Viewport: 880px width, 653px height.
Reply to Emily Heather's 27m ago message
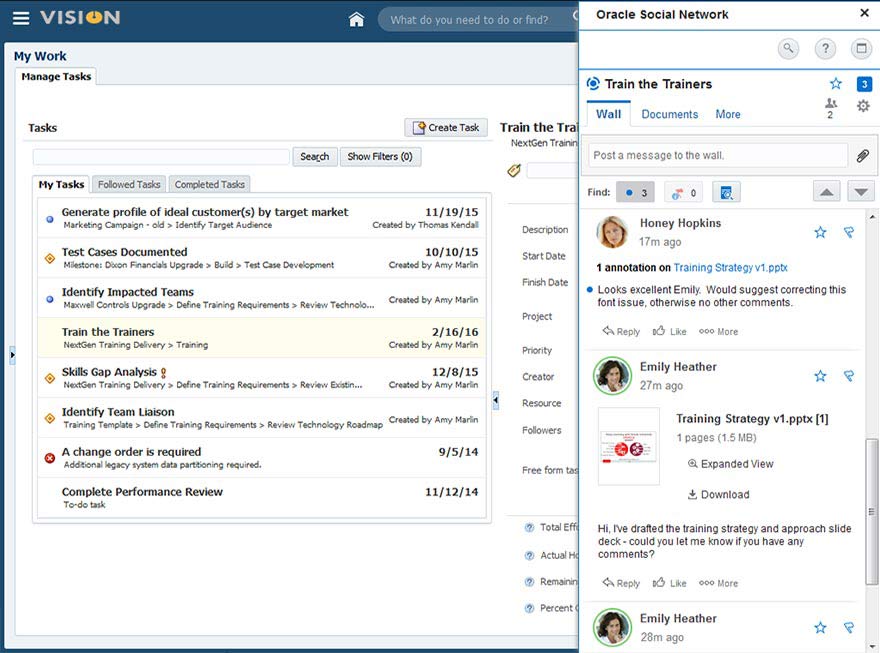click(621, 583)
